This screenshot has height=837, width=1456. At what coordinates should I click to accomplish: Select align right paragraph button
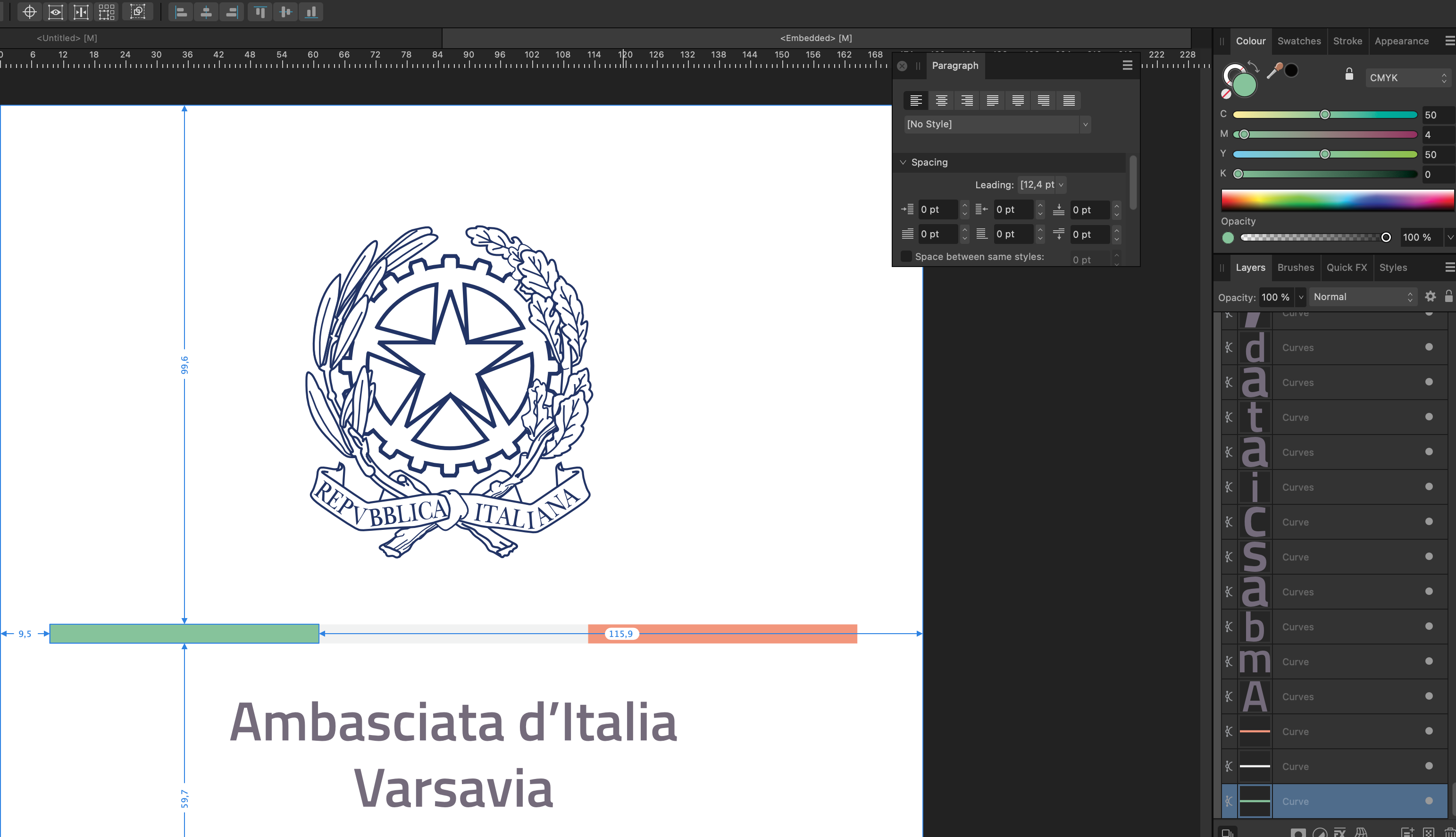(967, 100)
